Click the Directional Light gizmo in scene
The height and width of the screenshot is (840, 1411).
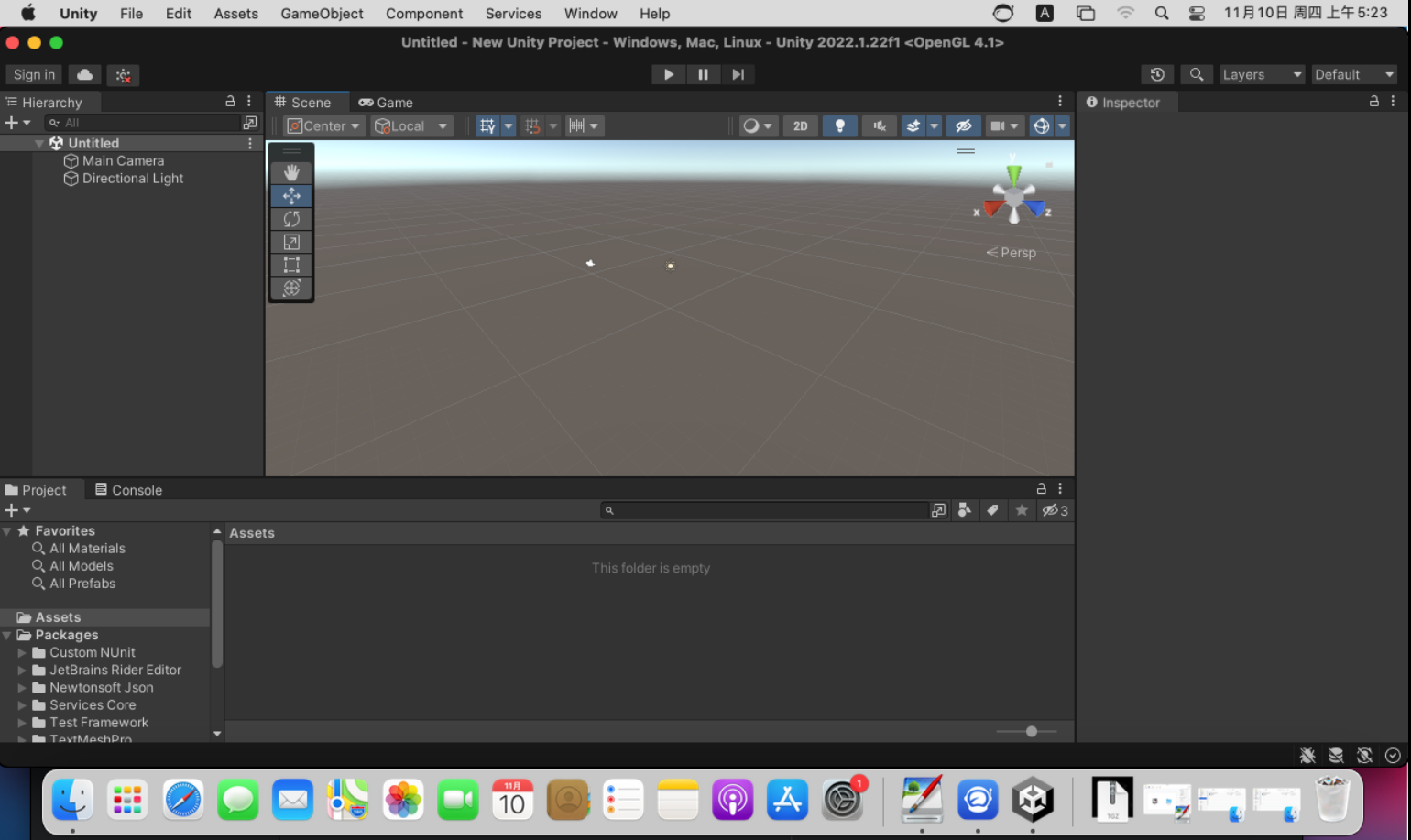tap(671, 266)
